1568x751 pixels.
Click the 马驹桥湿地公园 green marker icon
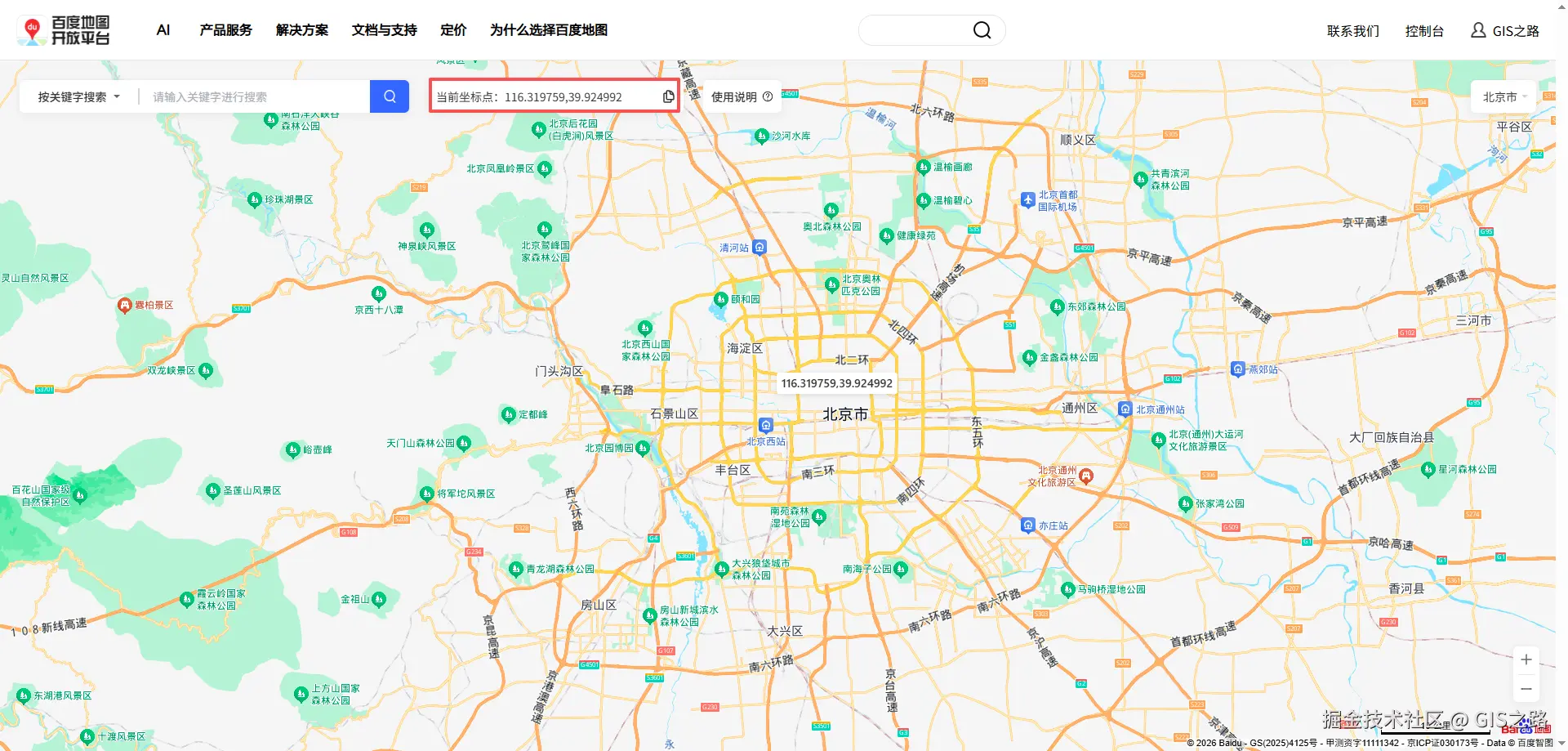tap(1067, 589)
